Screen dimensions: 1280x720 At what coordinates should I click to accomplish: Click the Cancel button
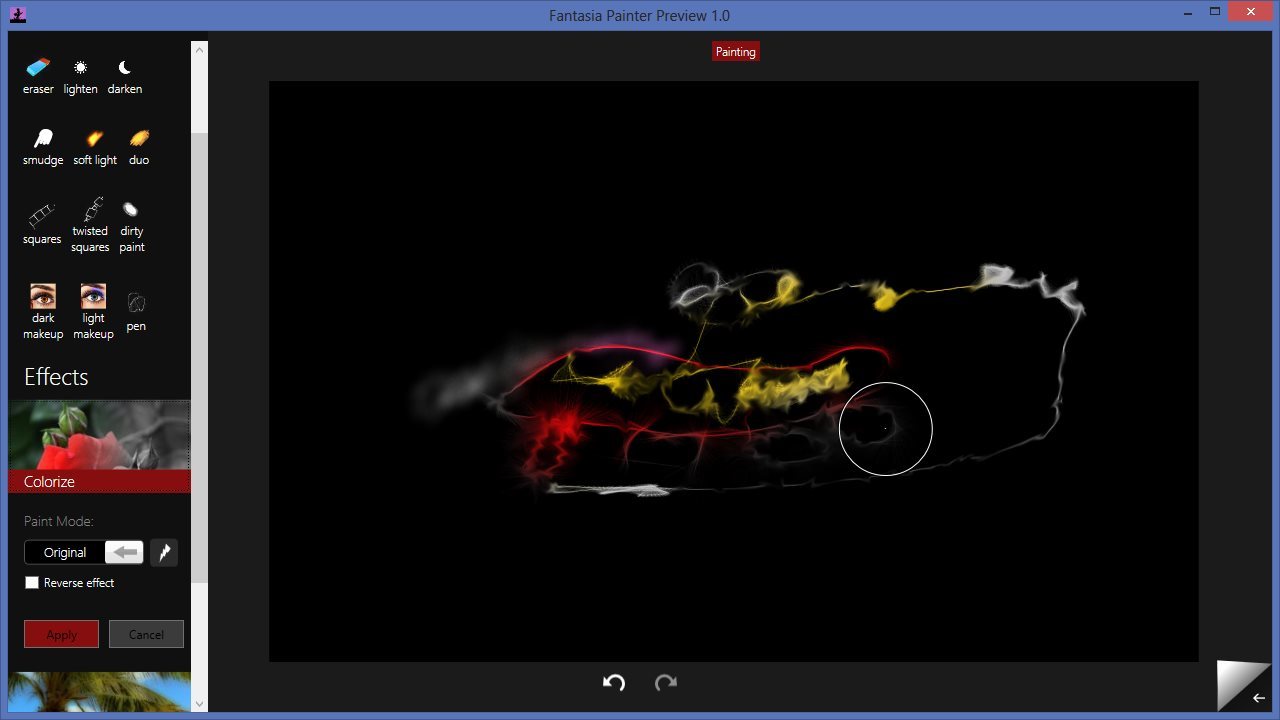coord(146,634)
